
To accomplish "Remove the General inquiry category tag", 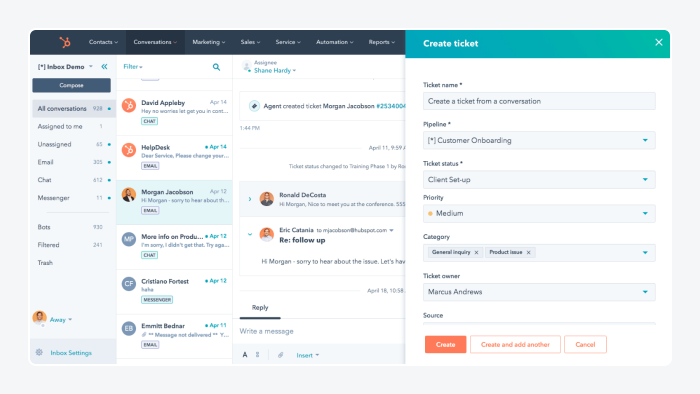I will 476,253.
